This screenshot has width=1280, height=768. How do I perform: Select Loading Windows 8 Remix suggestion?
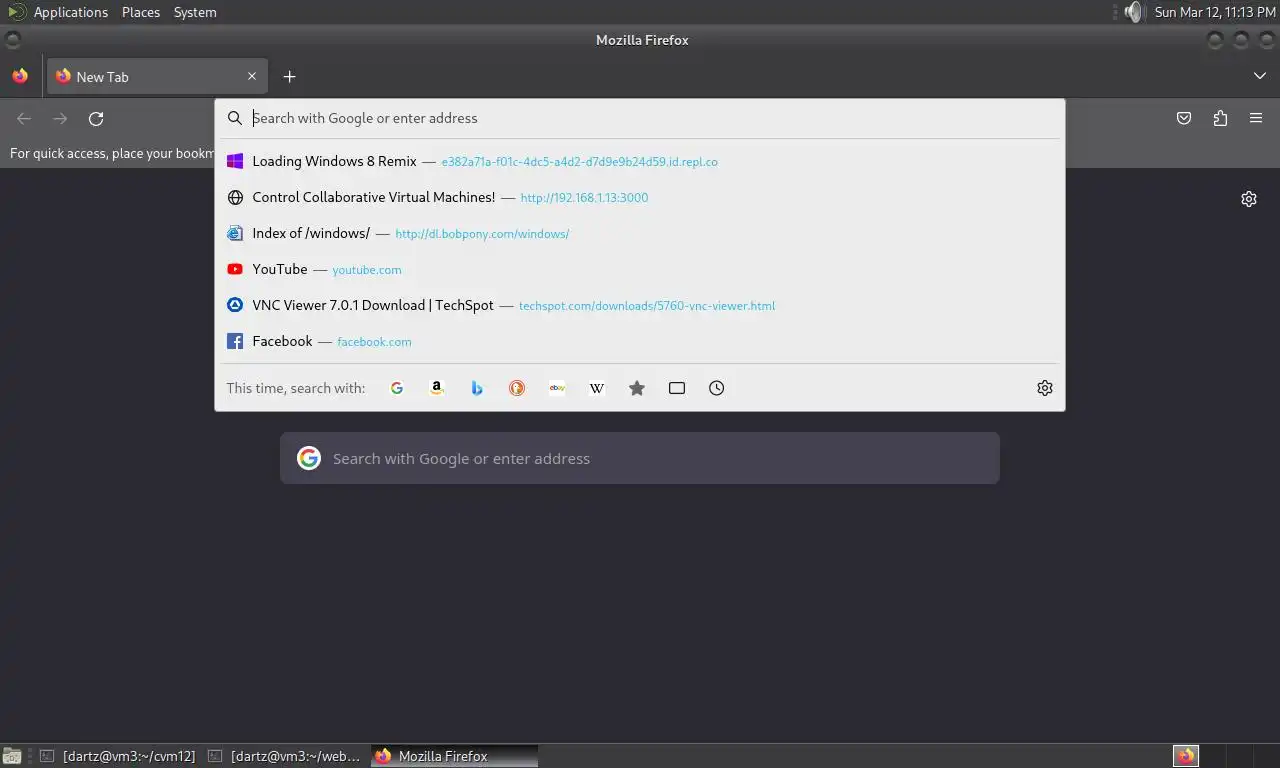click(x=640, y=161)
